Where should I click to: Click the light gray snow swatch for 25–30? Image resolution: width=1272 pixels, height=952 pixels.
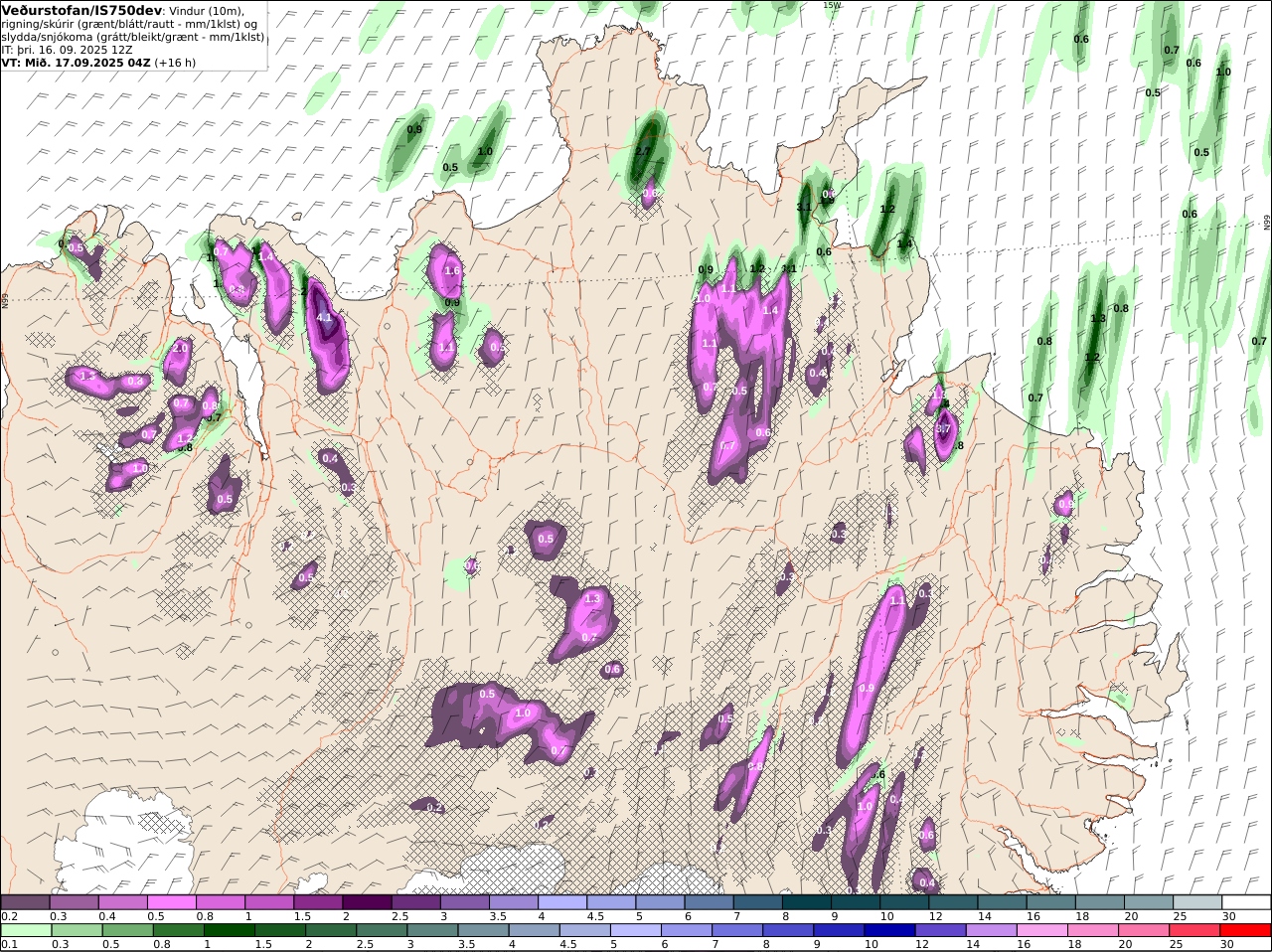(x=1197, y=901)
